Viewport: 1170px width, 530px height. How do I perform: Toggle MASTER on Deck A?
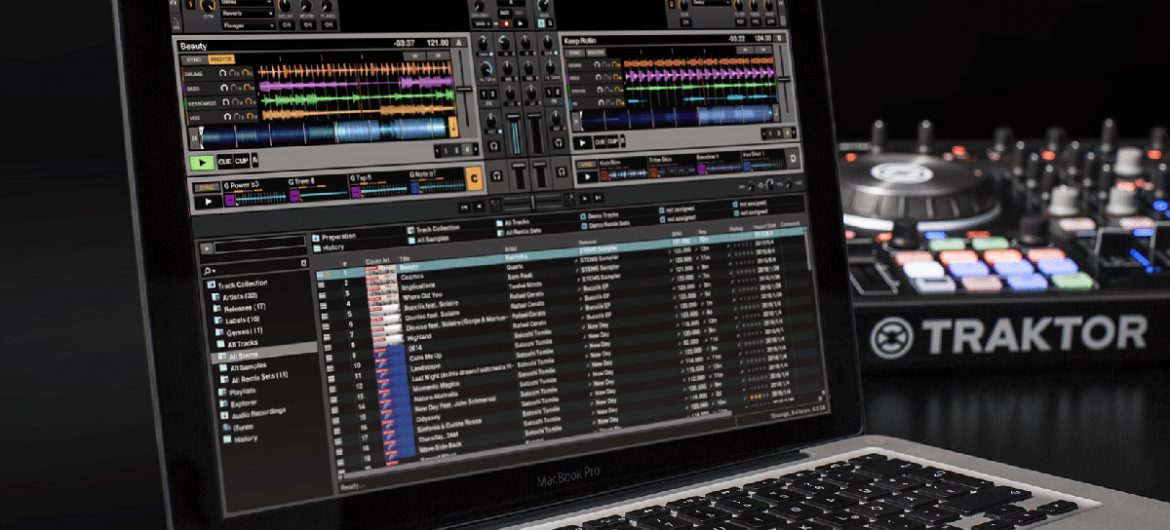point(221,59)
